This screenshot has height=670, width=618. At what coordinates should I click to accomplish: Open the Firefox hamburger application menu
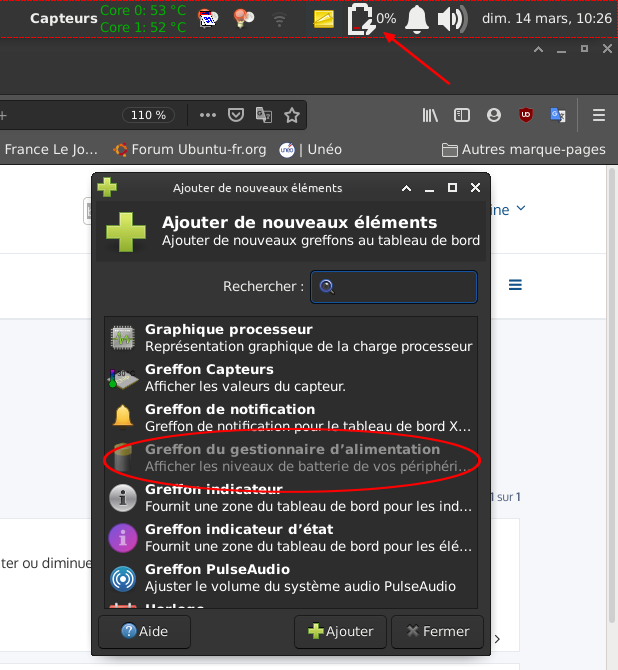click(599, 115)
